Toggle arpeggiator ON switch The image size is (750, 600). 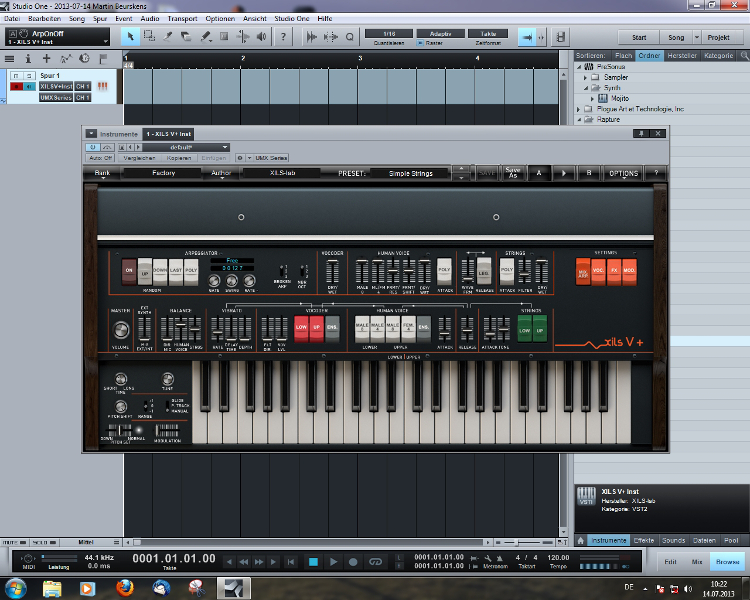(129, 271)
